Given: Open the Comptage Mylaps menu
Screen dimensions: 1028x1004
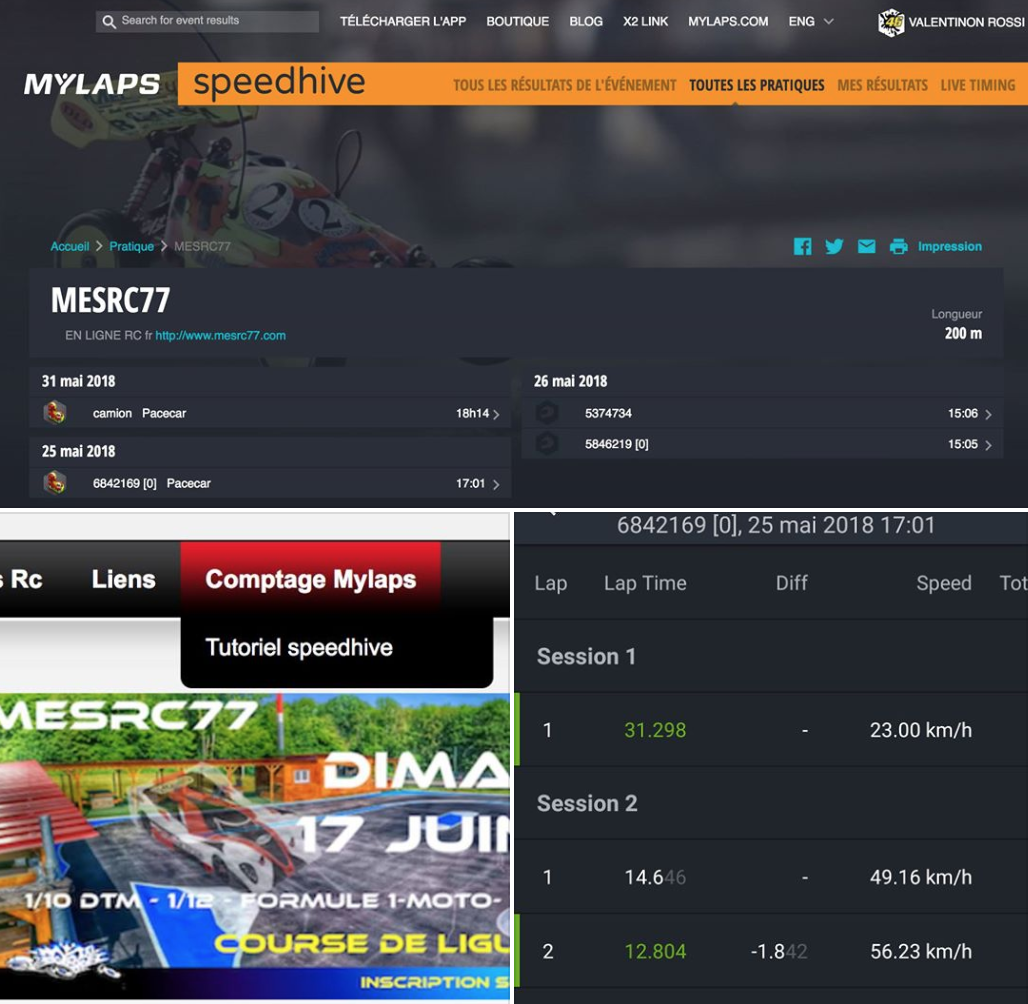Looking at the screenshot, I should tap(311, 579).
